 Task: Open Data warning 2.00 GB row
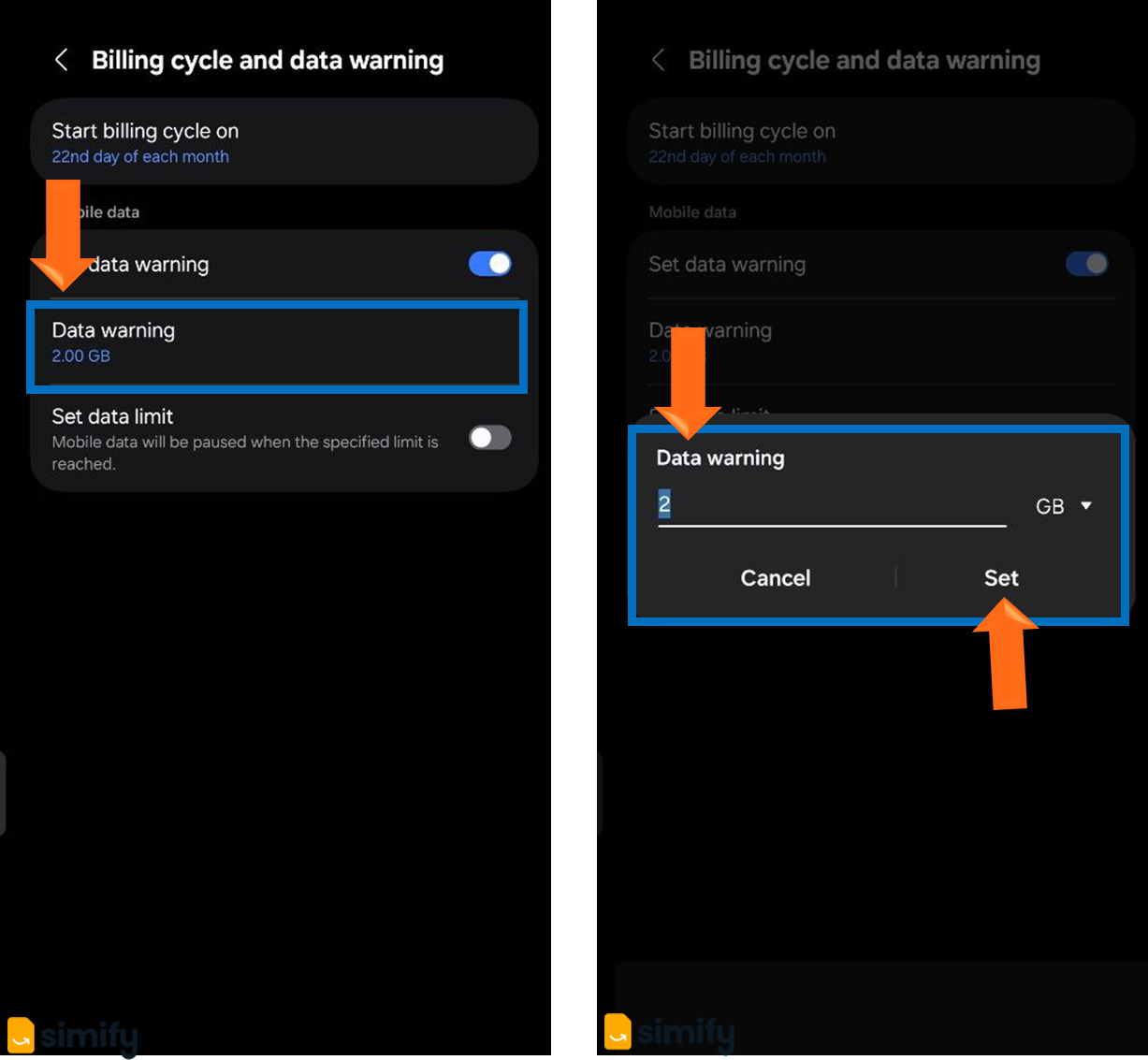[277, 343]
